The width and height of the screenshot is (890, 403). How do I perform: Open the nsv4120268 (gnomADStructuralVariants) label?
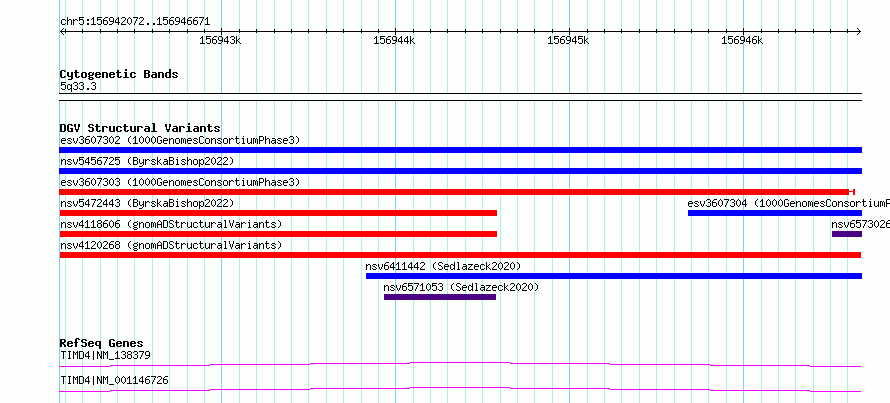[x=171, y=245]
